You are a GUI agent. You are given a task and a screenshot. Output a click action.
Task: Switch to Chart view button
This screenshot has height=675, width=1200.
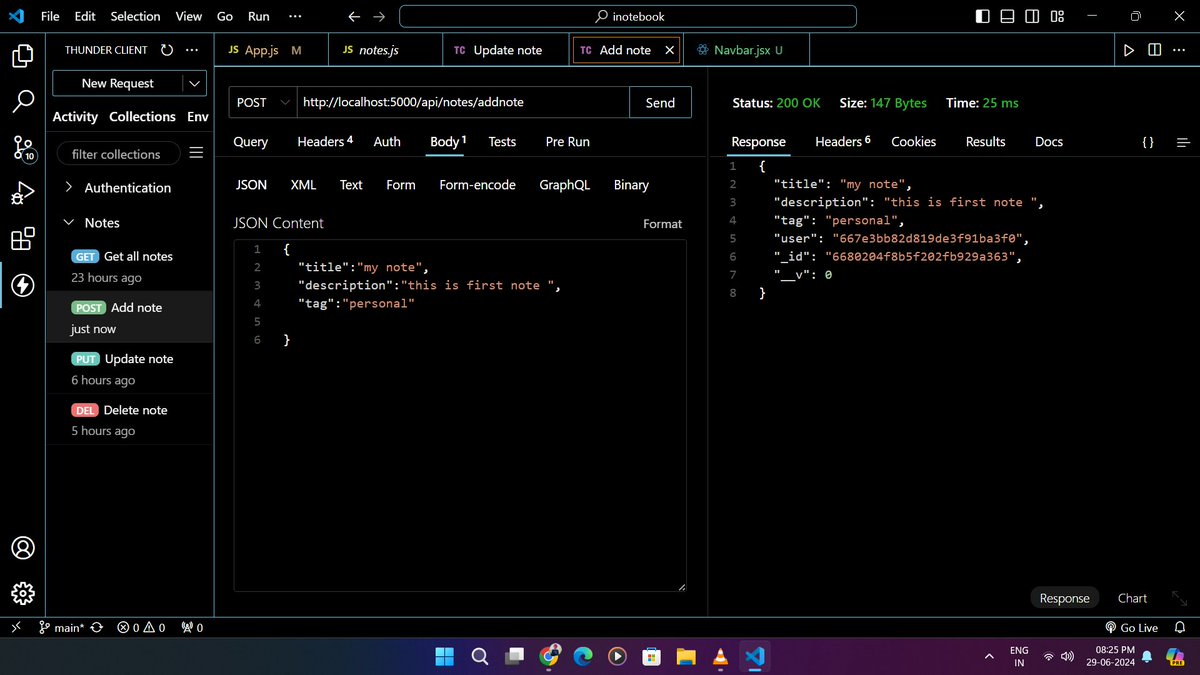[x=1132, y=598]
